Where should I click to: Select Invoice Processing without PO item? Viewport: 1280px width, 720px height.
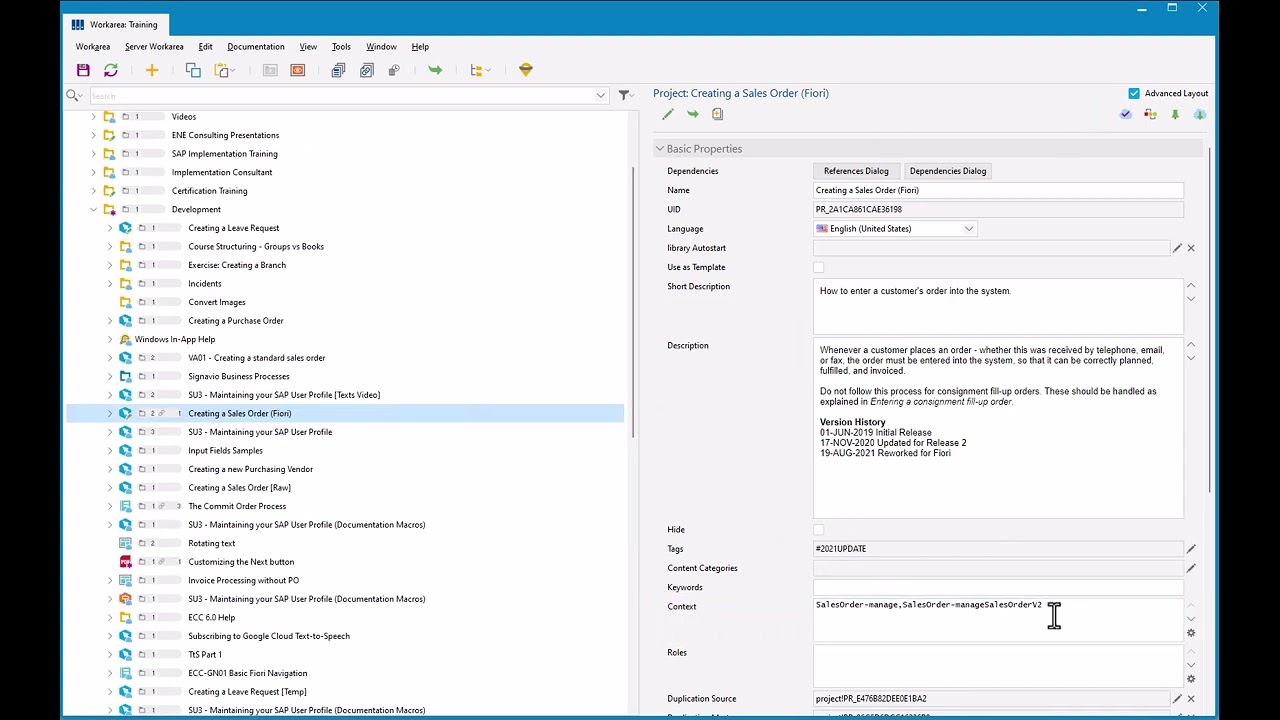pos(244,580)
